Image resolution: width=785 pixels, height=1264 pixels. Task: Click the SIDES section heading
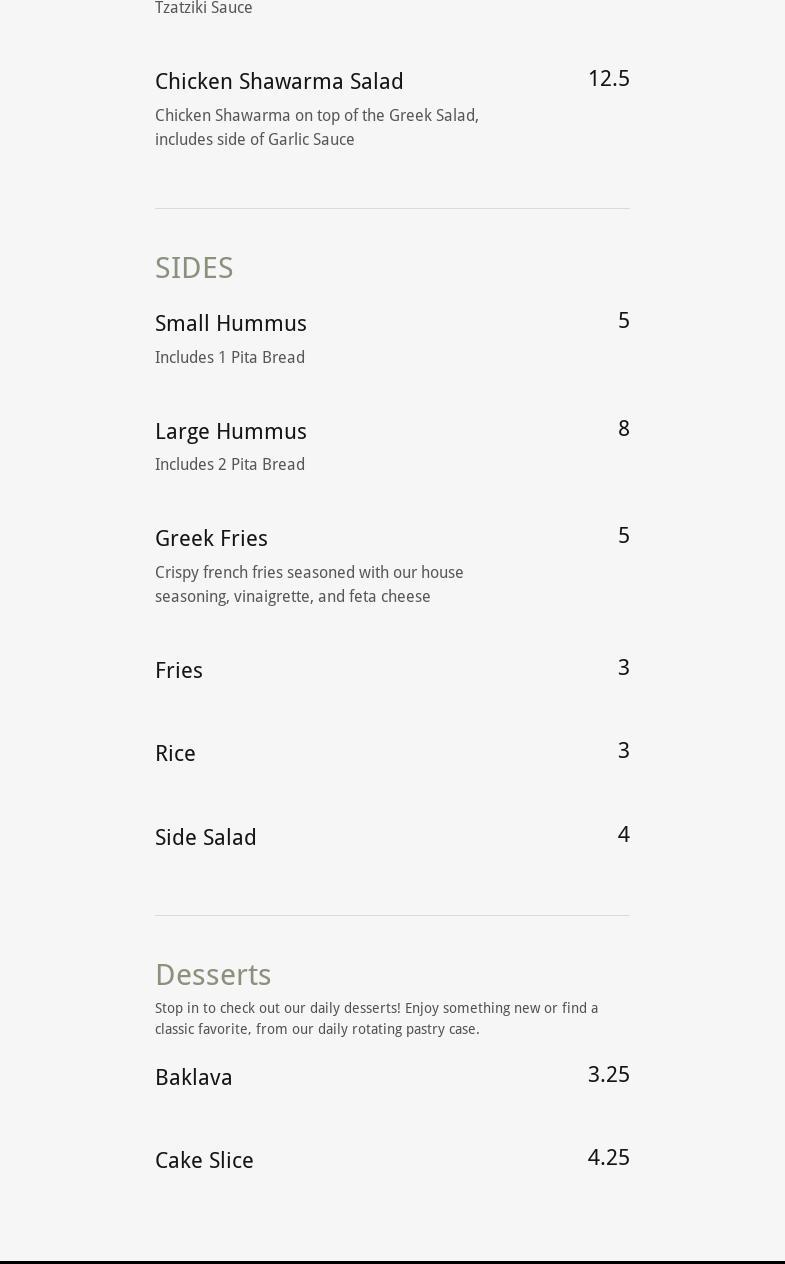click(194, 268)
